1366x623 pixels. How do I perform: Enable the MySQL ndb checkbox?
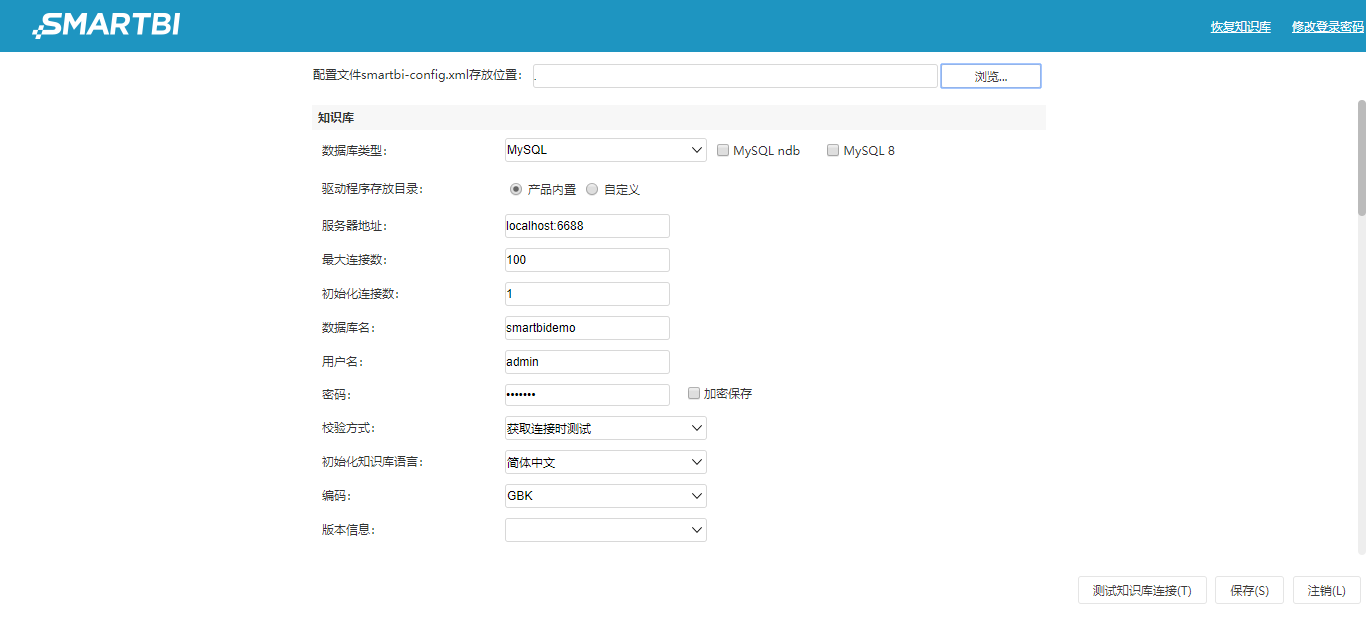(724, 151)
